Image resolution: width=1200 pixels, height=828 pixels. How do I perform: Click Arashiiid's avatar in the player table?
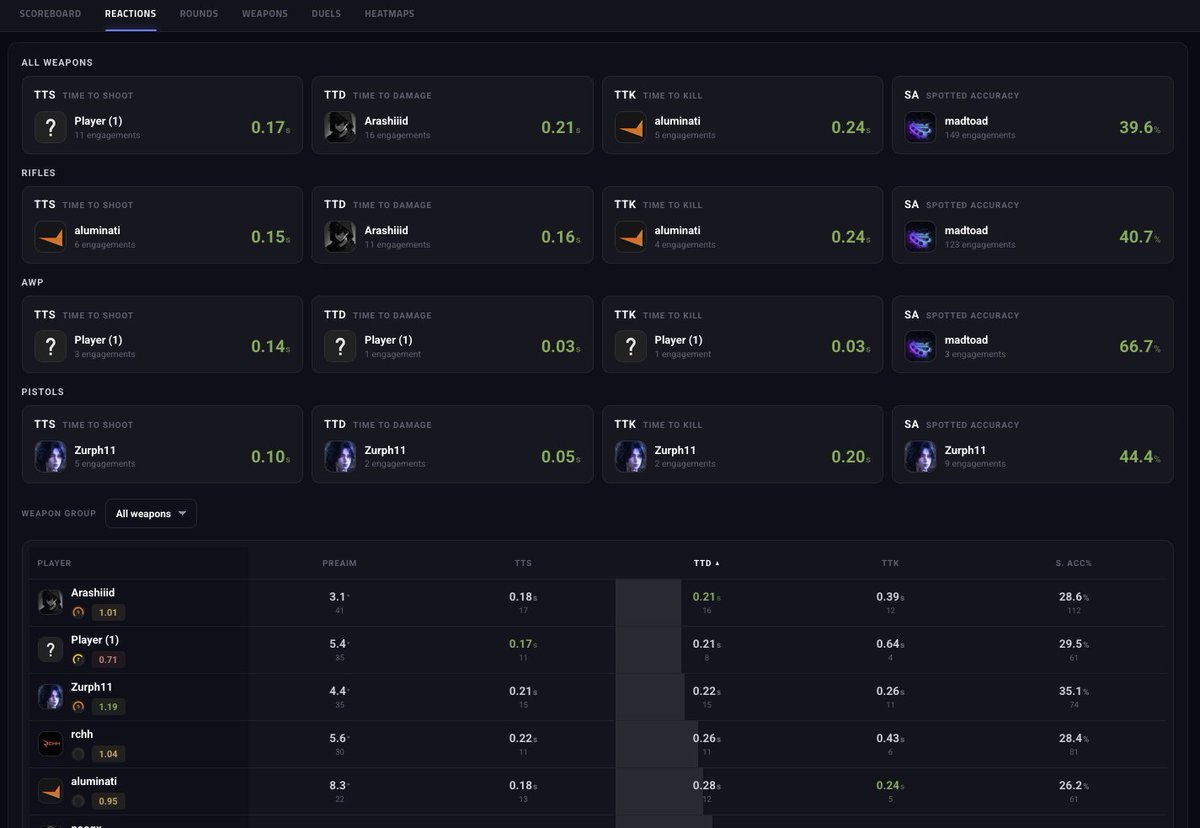(50, 602)
